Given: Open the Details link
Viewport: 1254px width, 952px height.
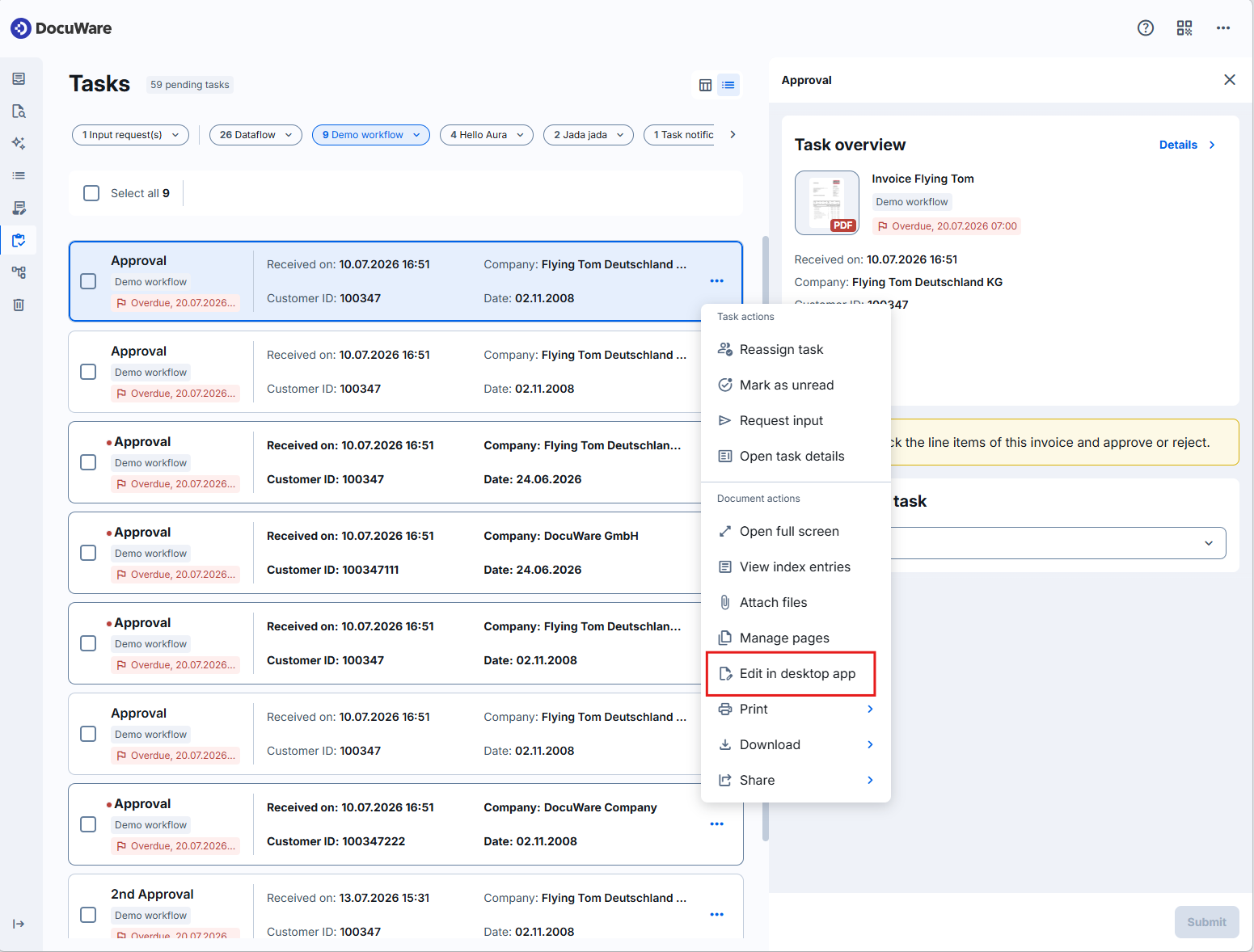Looking at the screenshot, I should pyautogui.click(x=1187, y=145).
